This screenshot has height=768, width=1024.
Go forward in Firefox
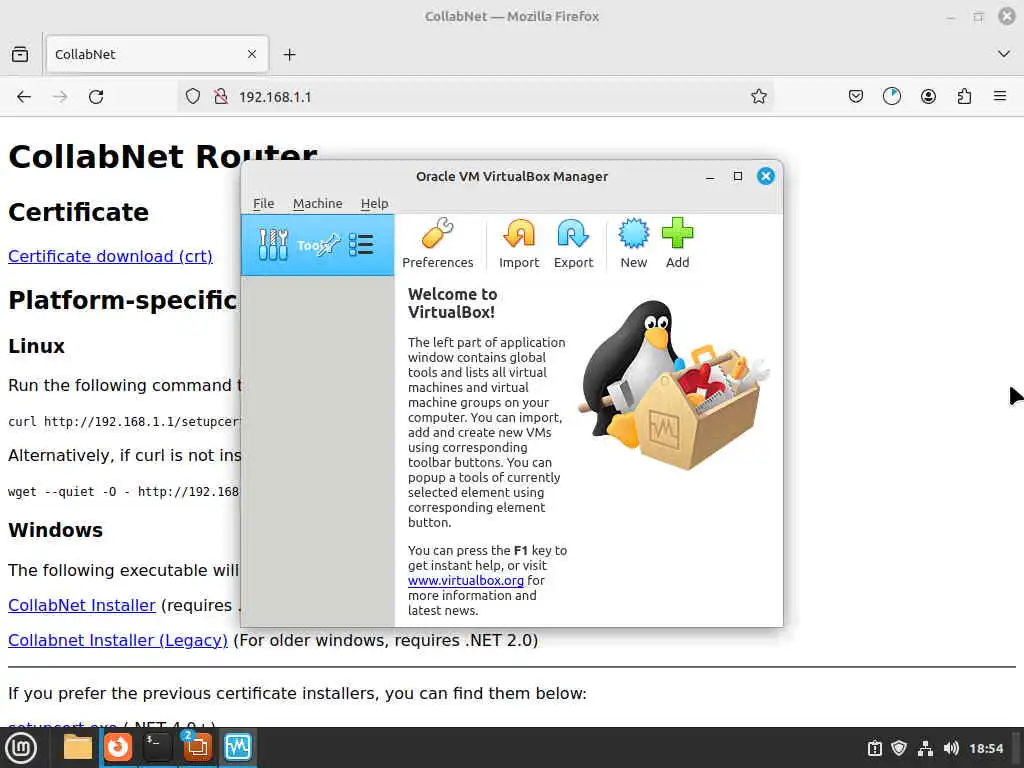click(x=60, y=97)
